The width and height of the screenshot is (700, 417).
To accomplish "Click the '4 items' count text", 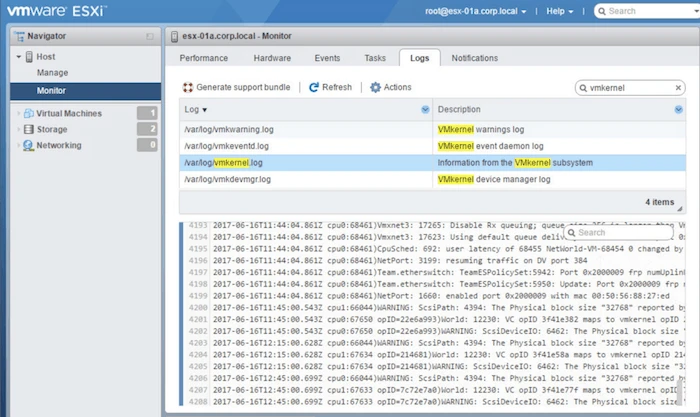I will pos(659,202).
